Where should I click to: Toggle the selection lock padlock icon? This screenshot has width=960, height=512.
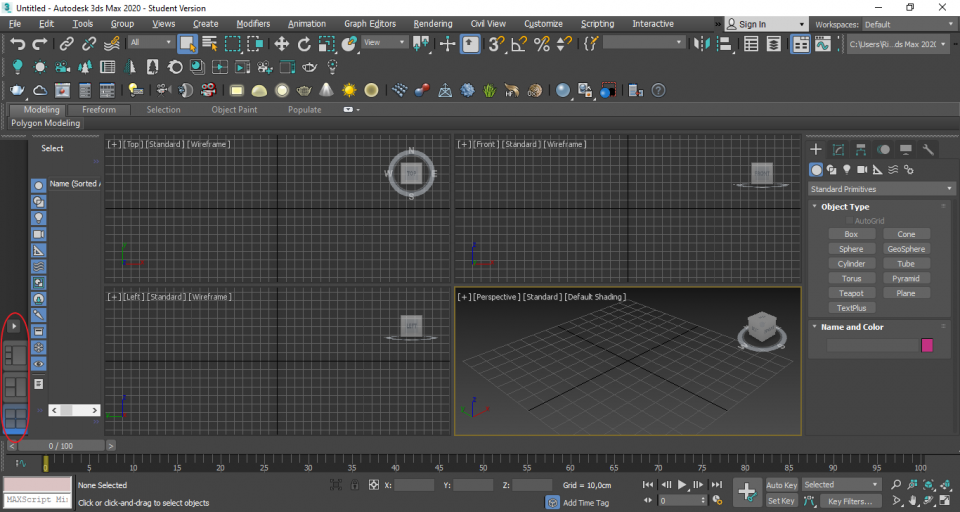point(354,484)
